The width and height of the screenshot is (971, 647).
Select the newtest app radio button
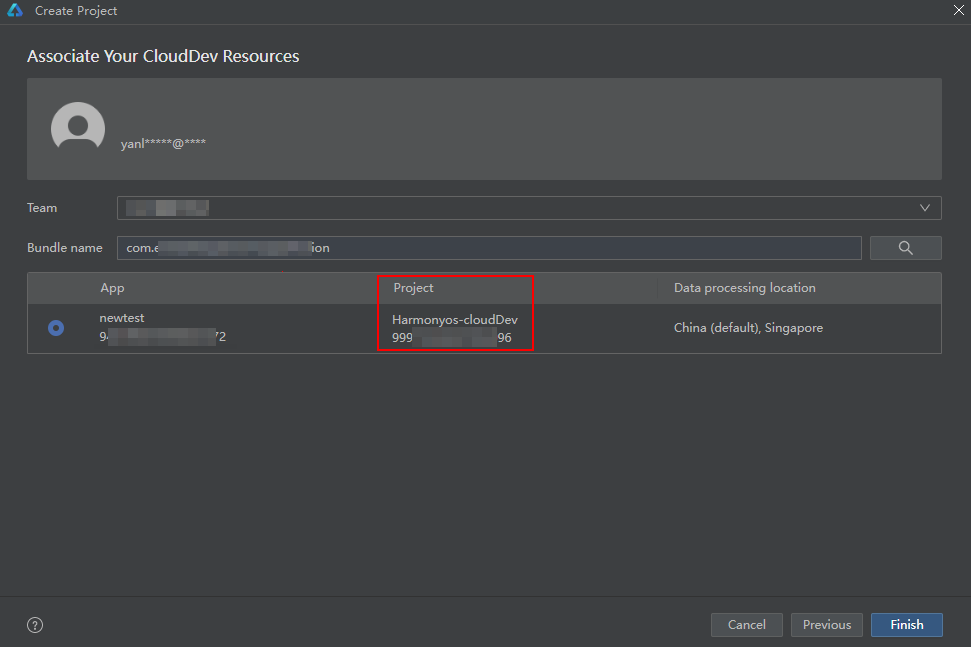[56, 328]
